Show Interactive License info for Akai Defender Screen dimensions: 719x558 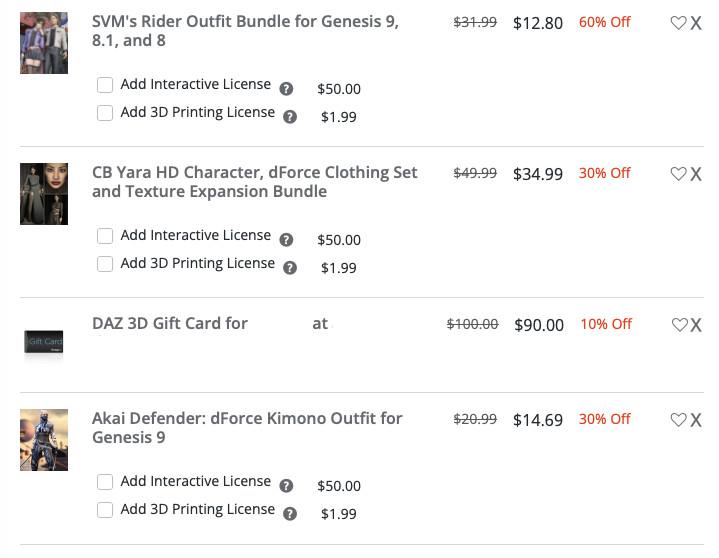(x=286, y=486)
